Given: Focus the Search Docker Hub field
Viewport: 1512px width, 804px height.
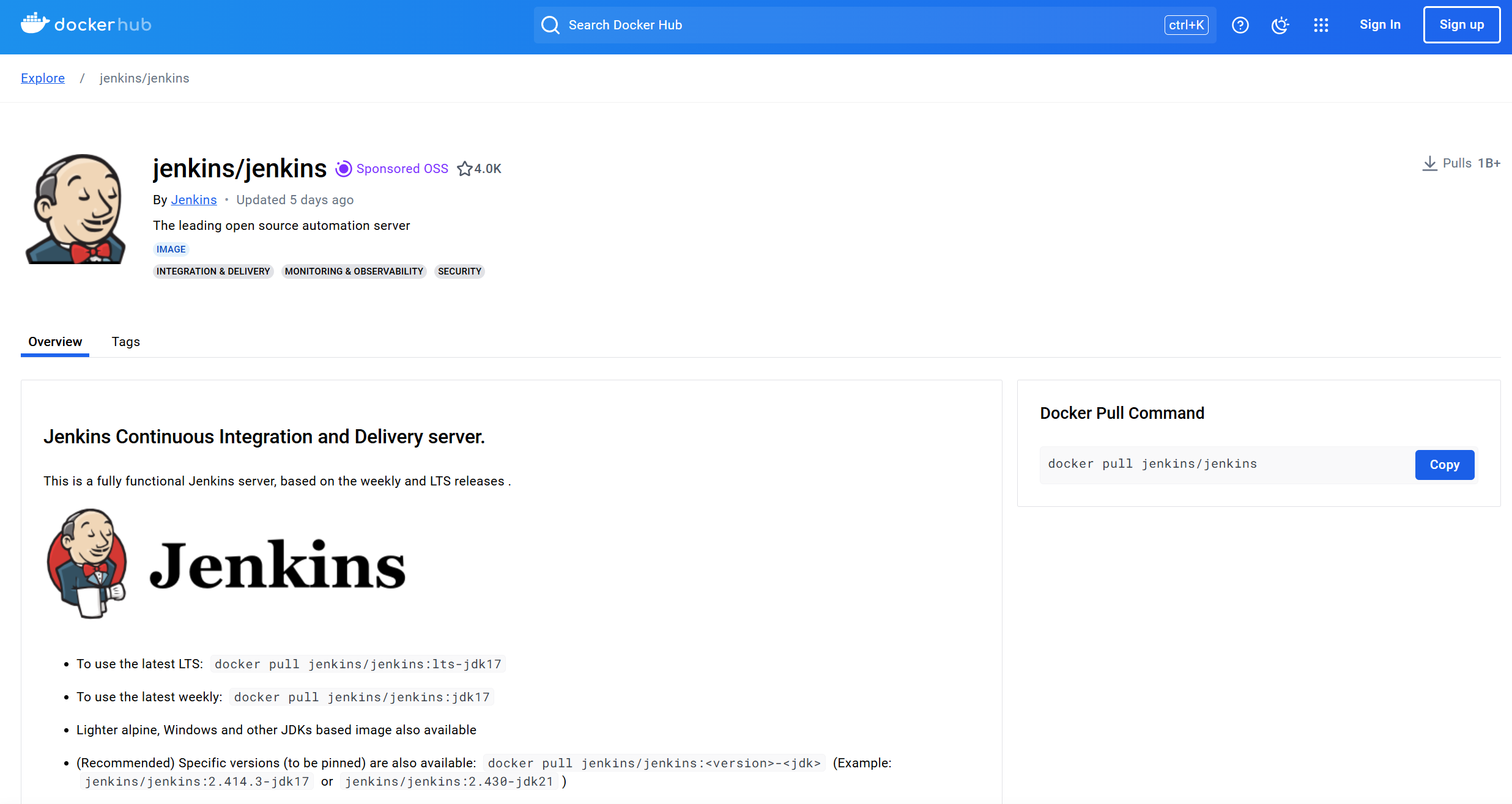Looking at the screenshot, I should 856,25.
